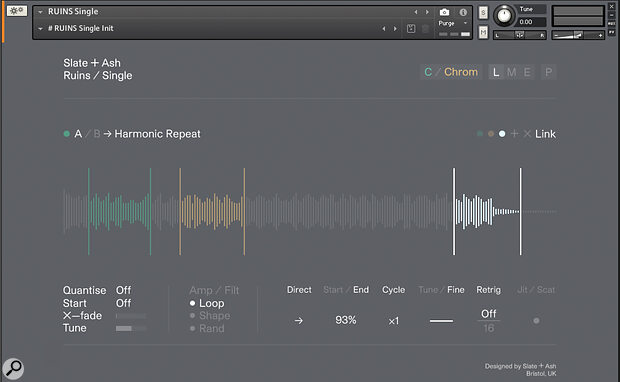
Task: Open the root key C selector
Action: 428,72
